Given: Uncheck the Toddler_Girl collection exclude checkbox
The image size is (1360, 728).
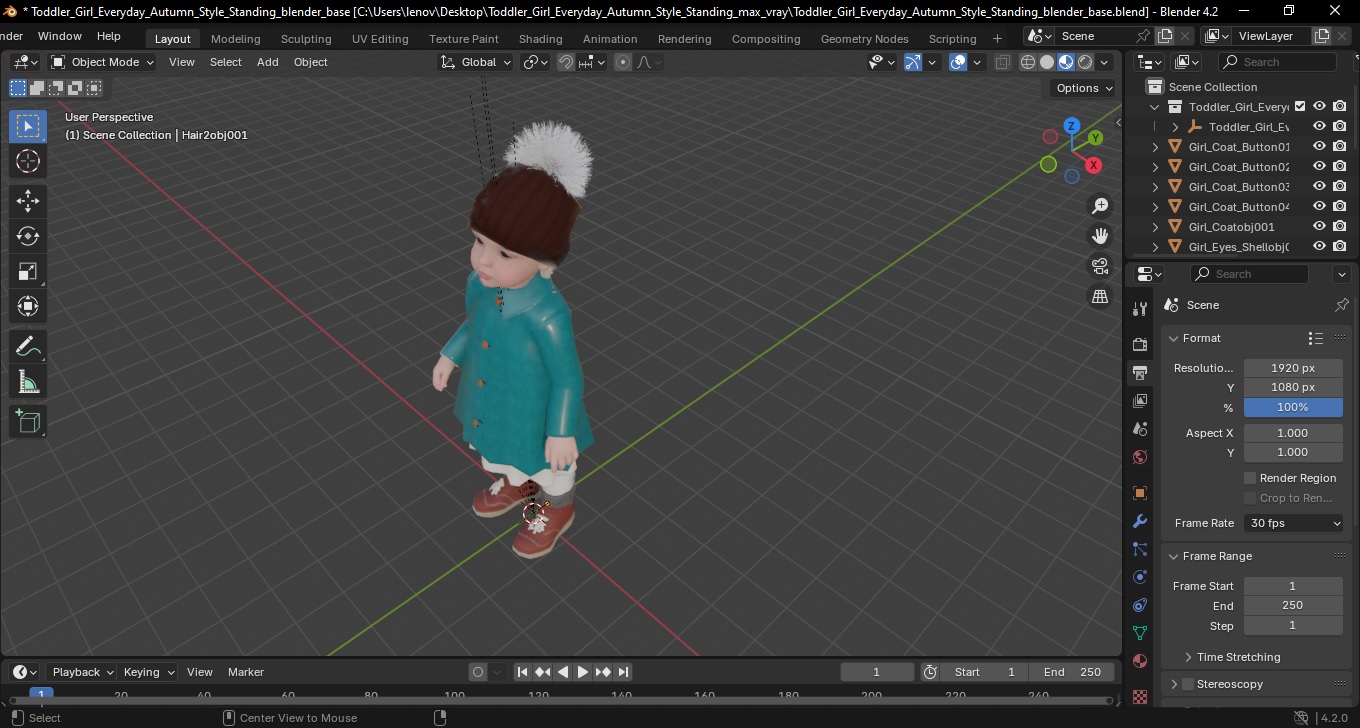Looking at the screenshot, I should click(x=1300, y=106).
